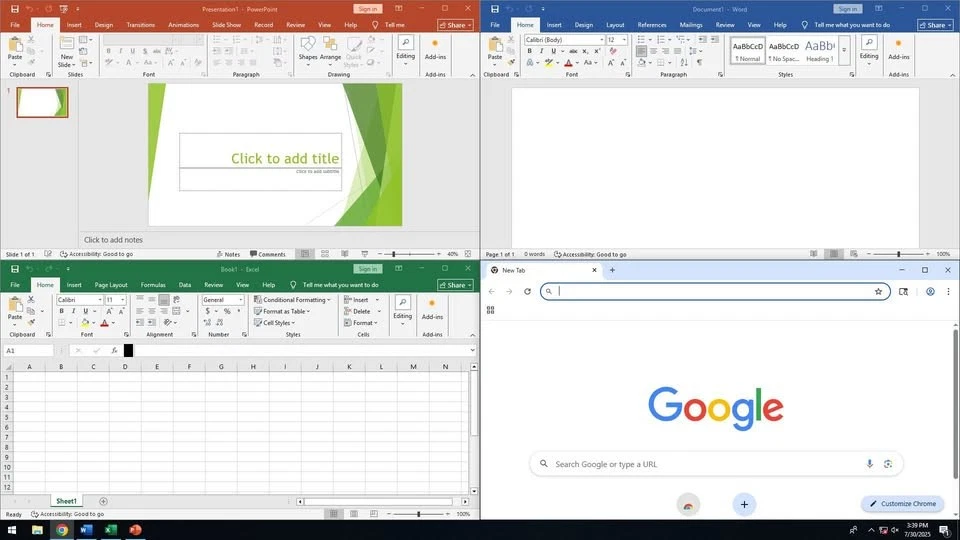The image size is (960, 540).
Task: Toggle paragraph marks display in Word
Action: point(699,62)
